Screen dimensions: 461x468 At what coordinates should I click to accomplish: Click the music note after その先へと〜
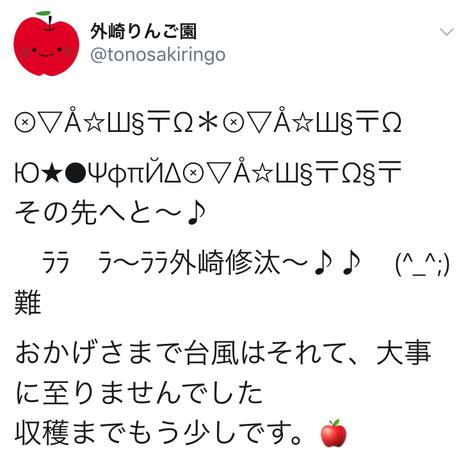click(x=196, y=213)
